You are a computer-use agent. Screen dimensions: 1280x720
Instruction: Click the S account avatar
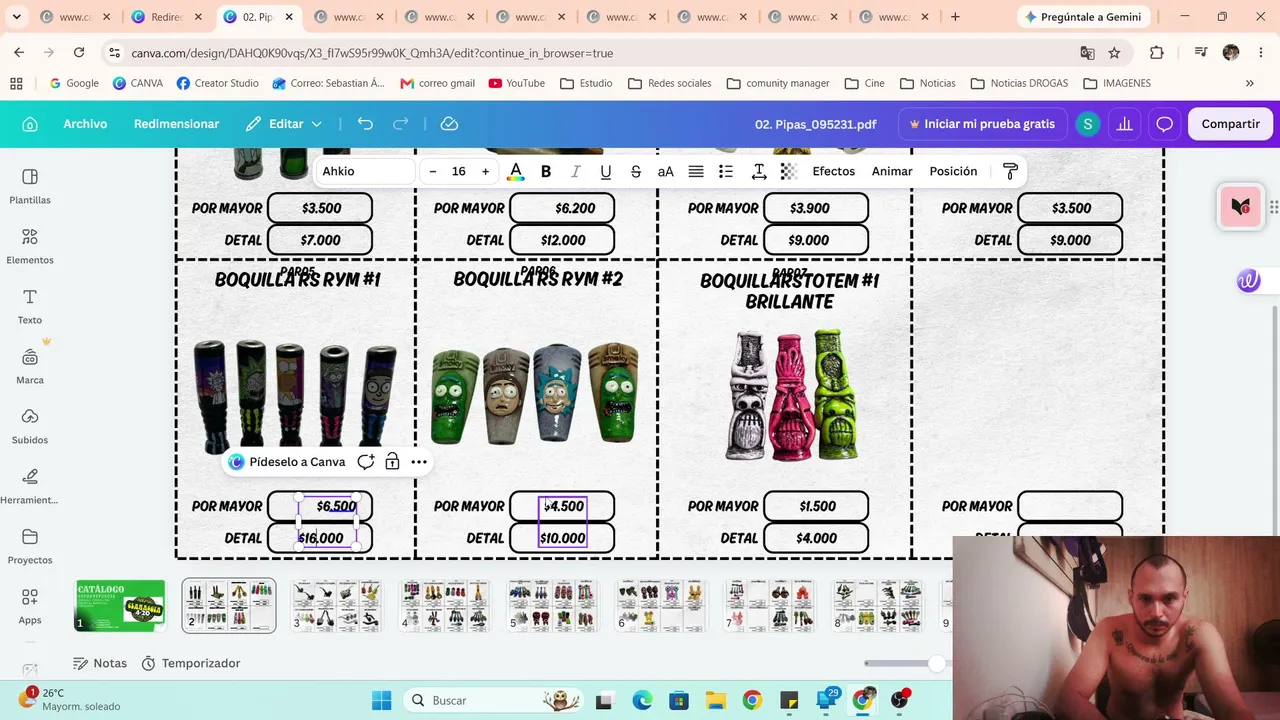point(1087,124)
